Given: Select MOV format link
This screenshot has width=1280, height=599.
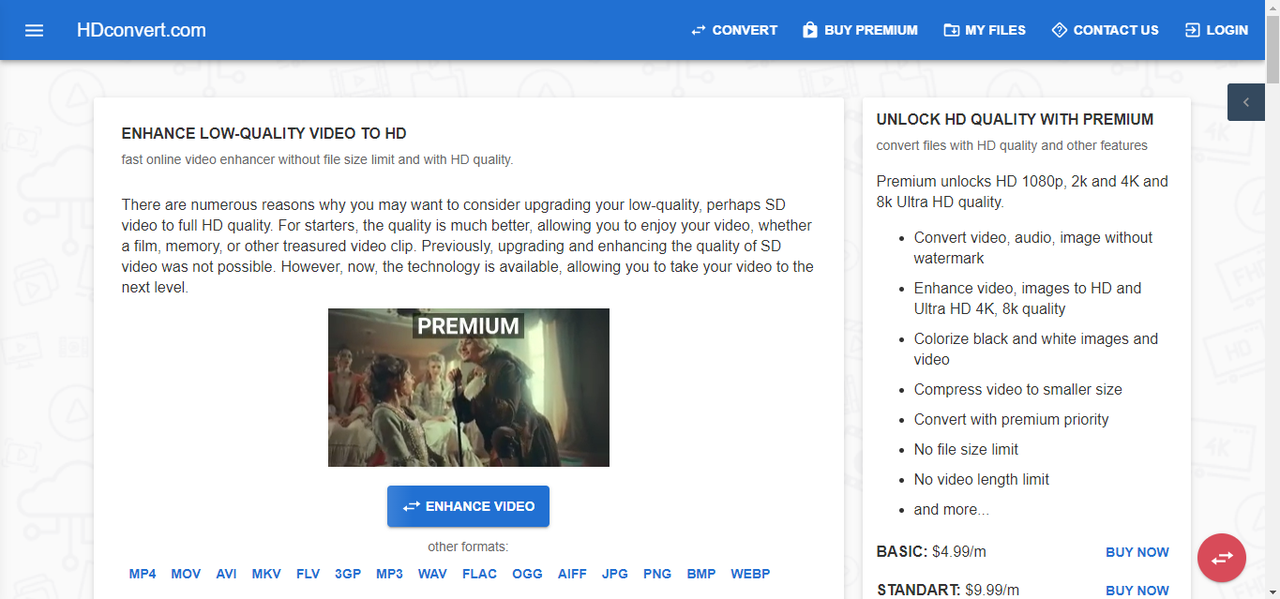Looking at the screenshot, I should point(186,574).
